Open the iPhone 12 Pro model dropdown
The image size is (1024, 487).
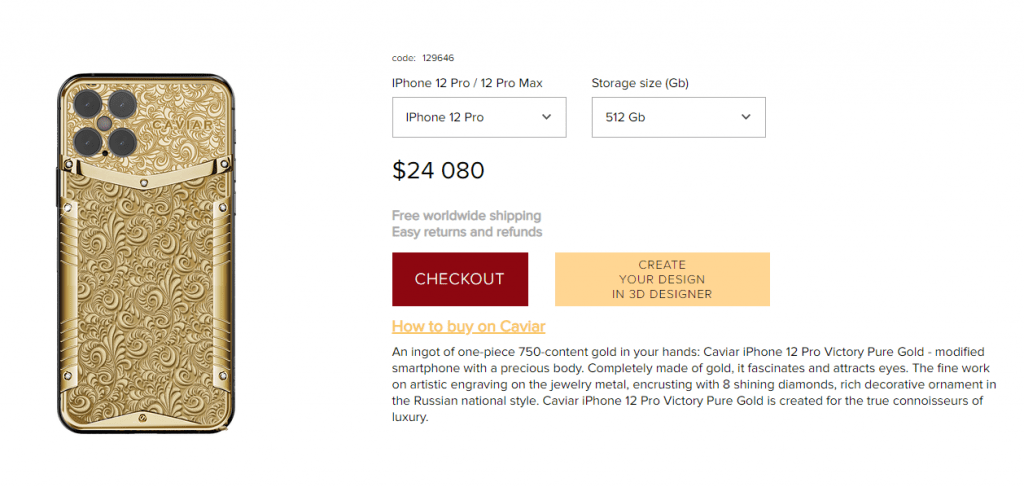click(479, 118)
